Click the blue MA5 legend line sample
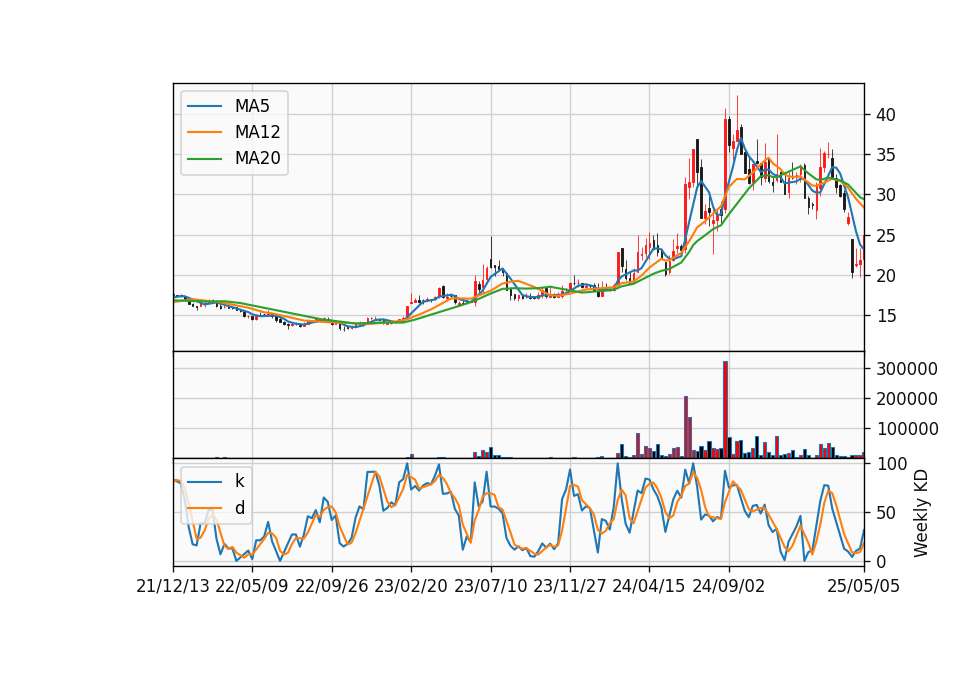Viewport: 960px width, 690px height. click(x=204, y=107)
